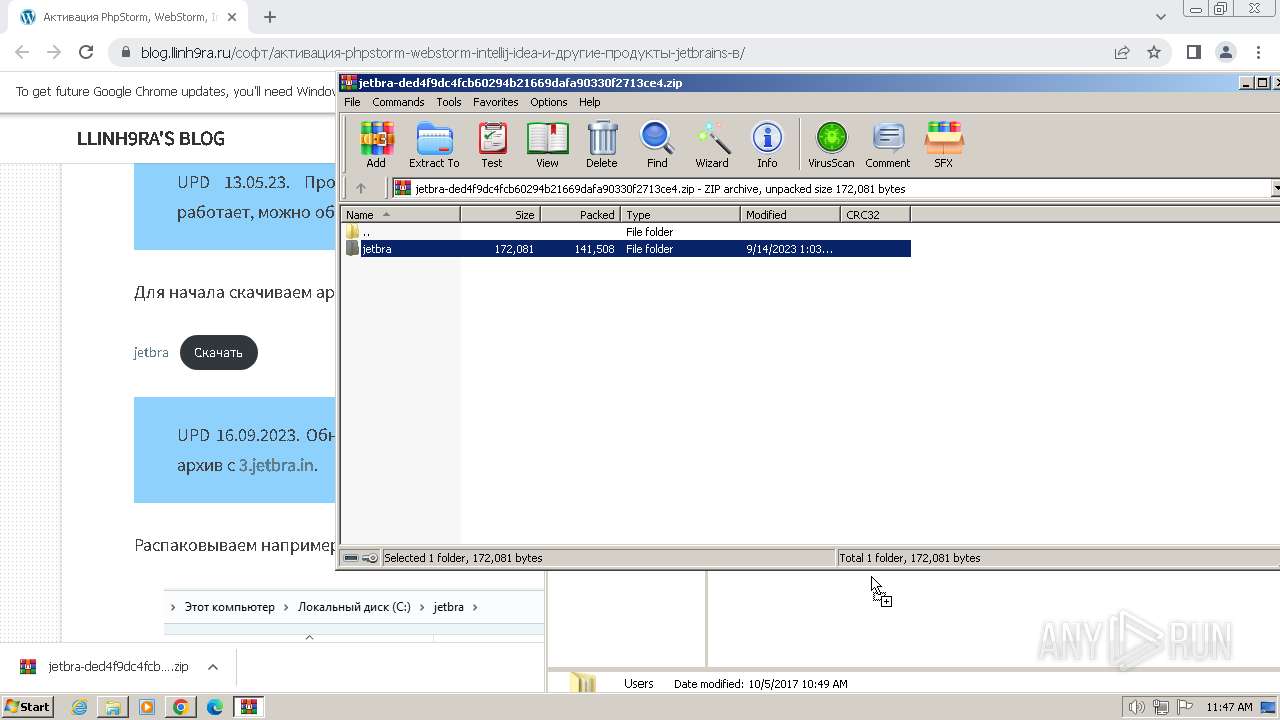Viewport: 1280px width, 720px height.
Task: Share this page from the address bar
Action: [x=1122, y=52]
